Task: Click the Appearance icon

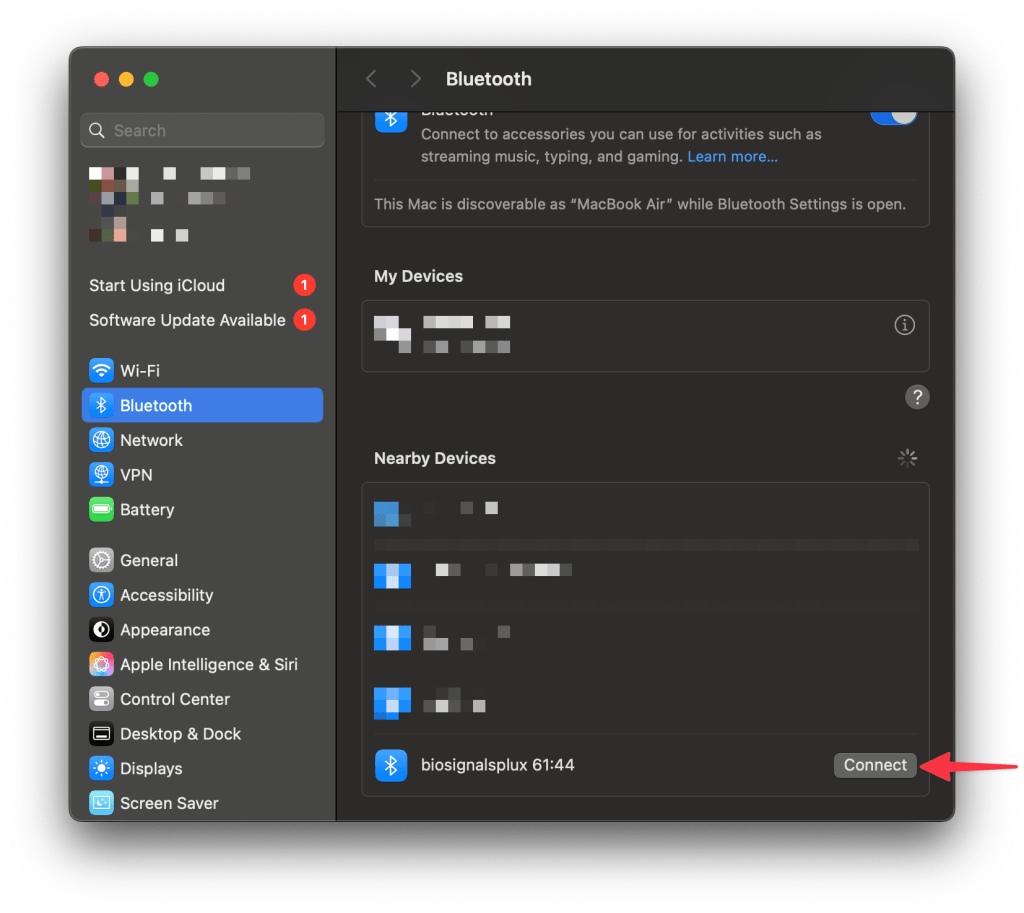Action: 101,630
